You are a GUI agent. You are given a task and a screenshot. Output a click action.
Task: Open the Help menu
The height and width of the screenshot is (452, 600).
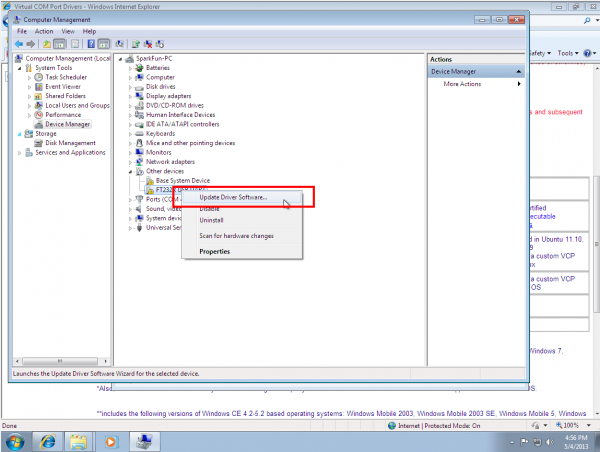(x=89, y=31)
